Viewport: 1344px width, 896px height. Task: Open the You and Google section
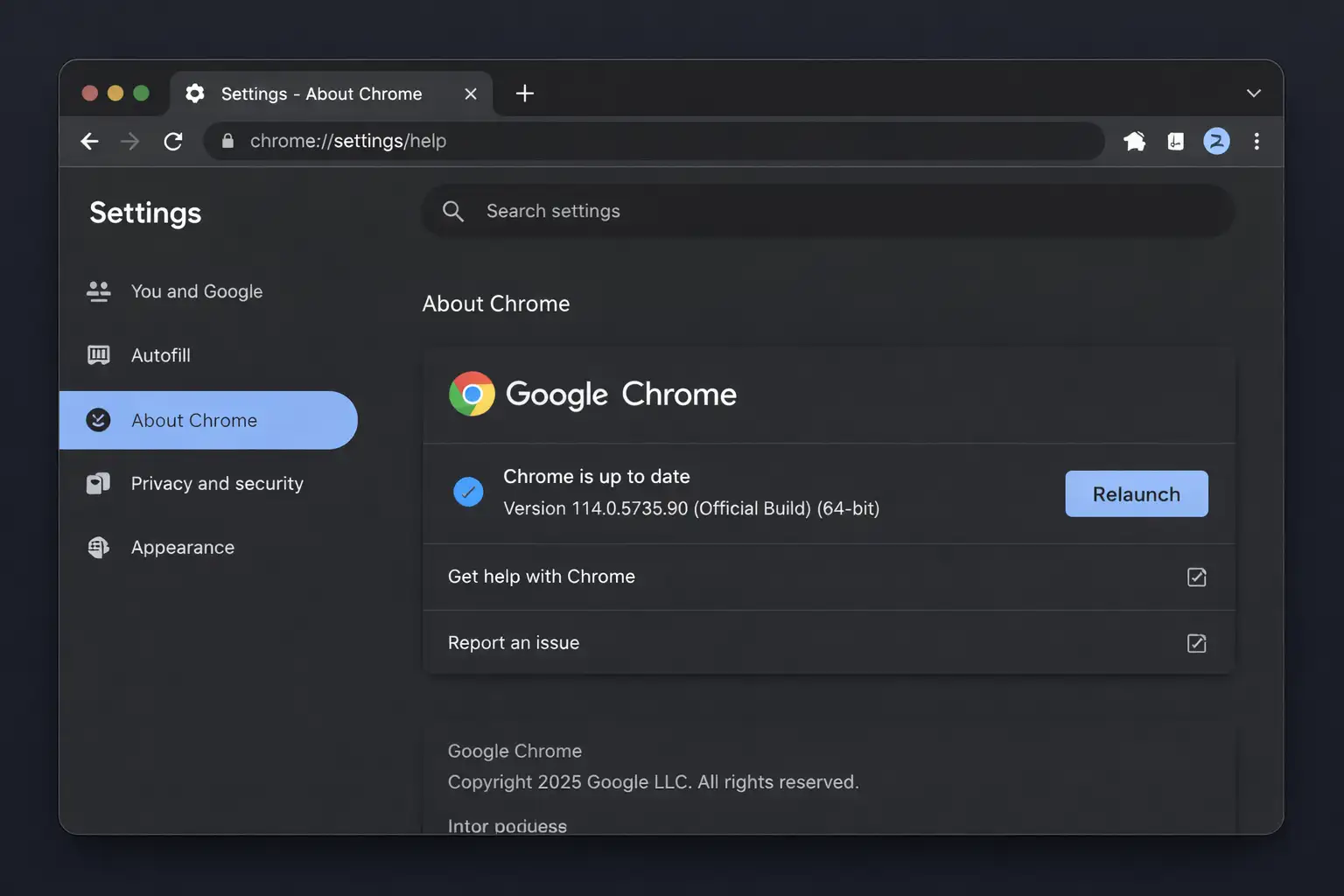(196, 291)
